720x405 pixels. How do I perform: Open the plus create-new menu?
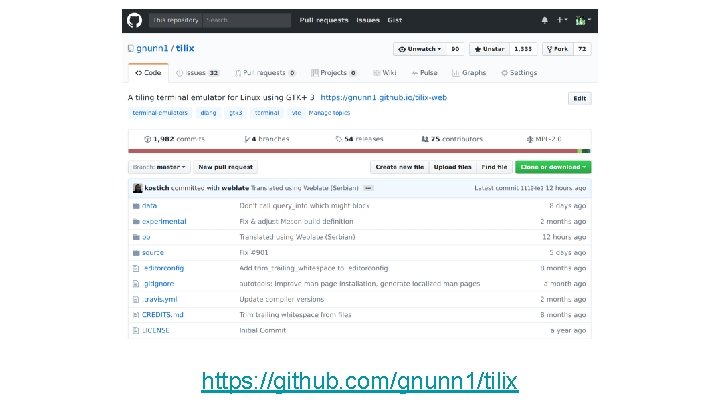pyautogui.click(x=562, y=20)
